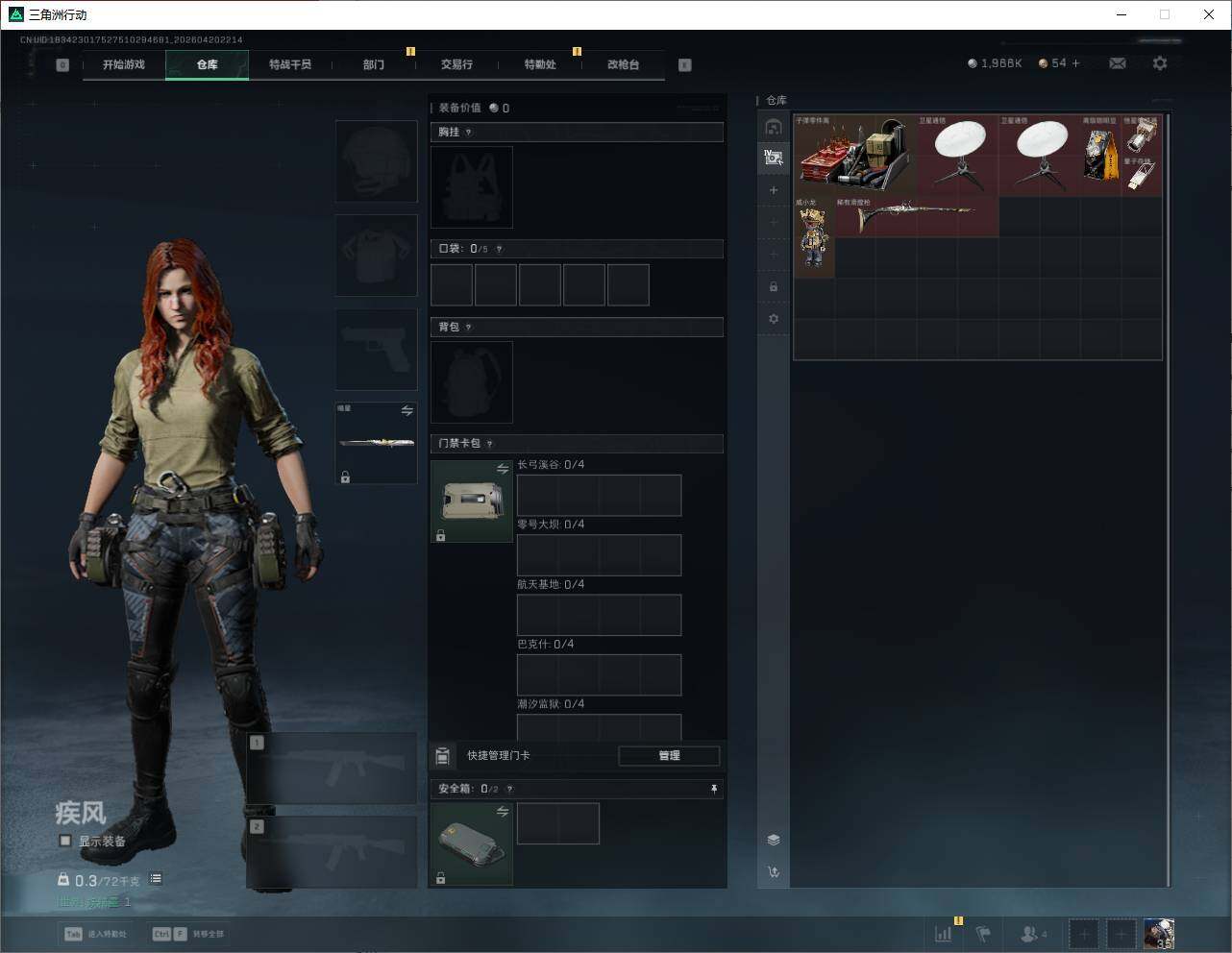This screenshot has height=953, width=1232.
Task: Select the musket rifle item in warehouse
Action: pyautogui.click(x=917, y=217)
